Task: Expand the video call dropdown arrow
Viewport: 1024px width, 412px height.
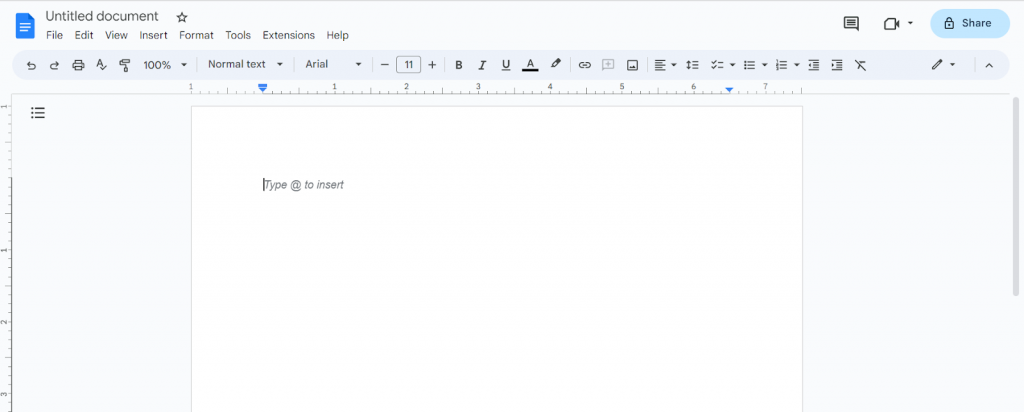Action: [x=910, y=24]
